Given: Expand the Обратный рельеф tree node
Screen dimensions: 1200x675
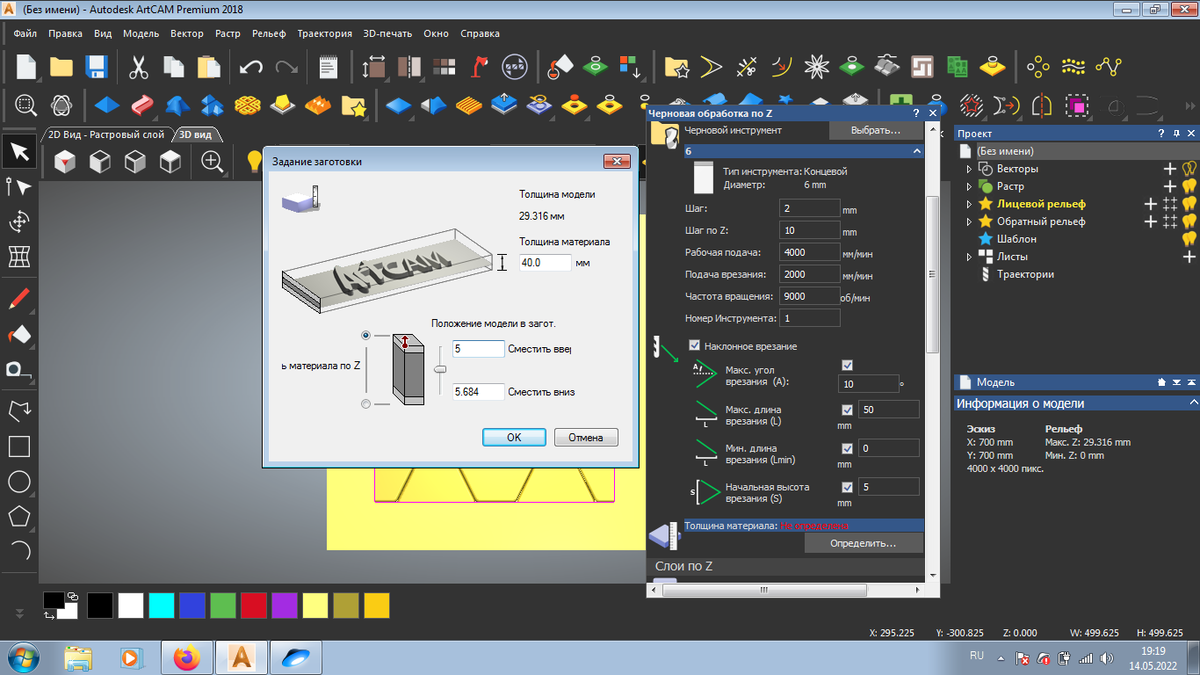Looking at the screenshot, I should (968, 221).
